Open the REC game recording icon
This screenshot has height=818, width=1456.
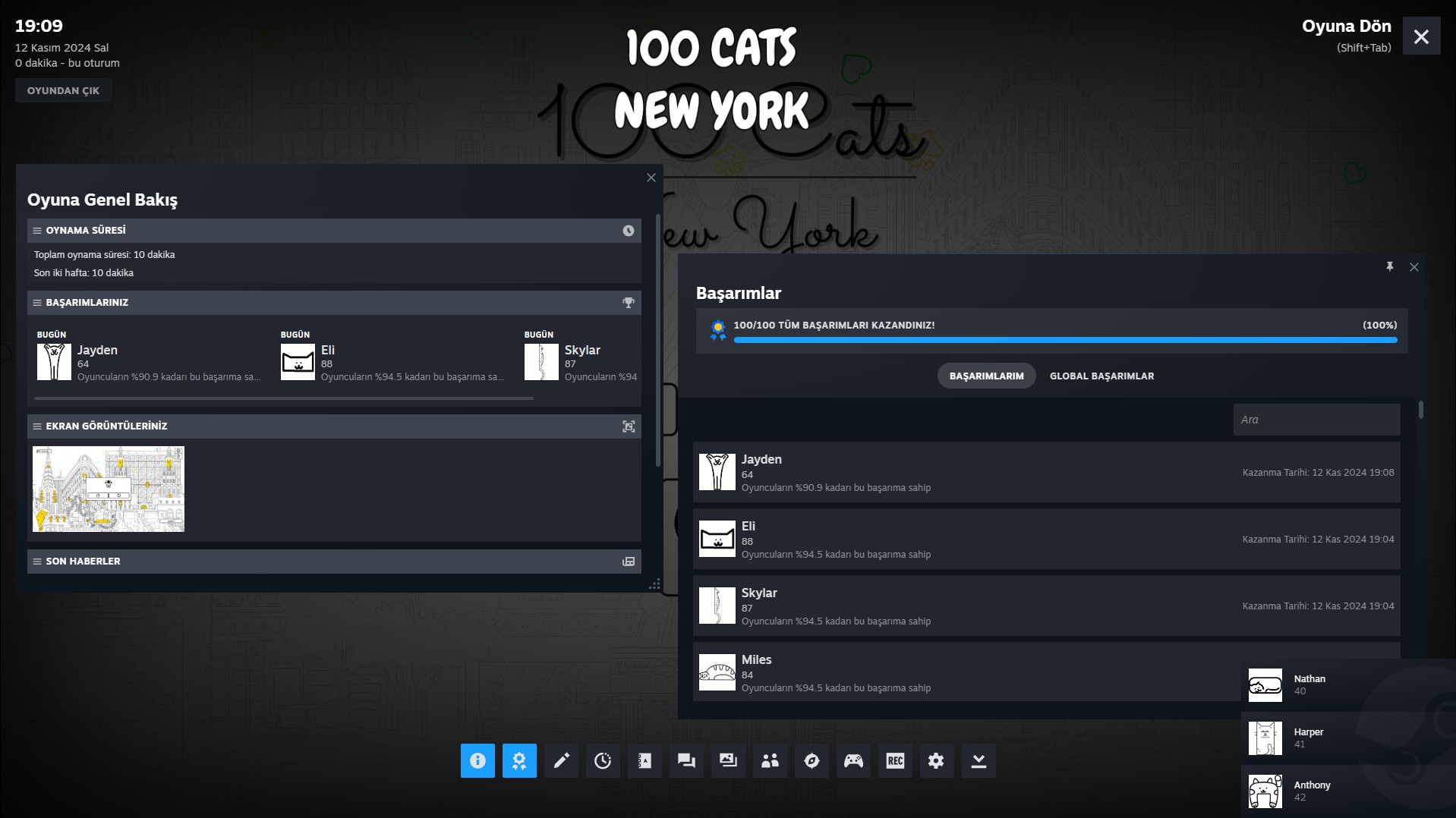pyautogui.click(x=895, y=760)
